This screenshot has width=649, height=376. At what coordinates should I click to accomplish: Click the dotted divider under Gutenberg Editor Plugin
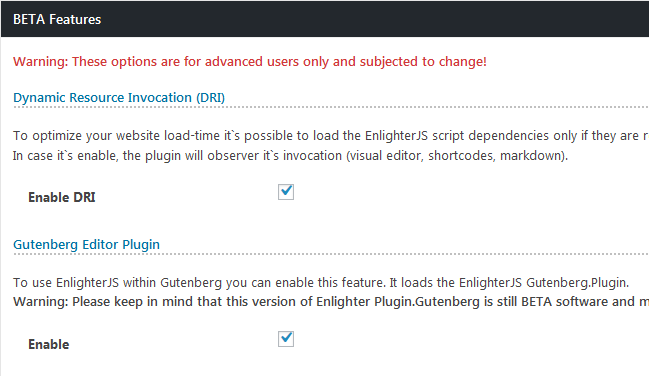pyautogui.click(x=331, y=254)
